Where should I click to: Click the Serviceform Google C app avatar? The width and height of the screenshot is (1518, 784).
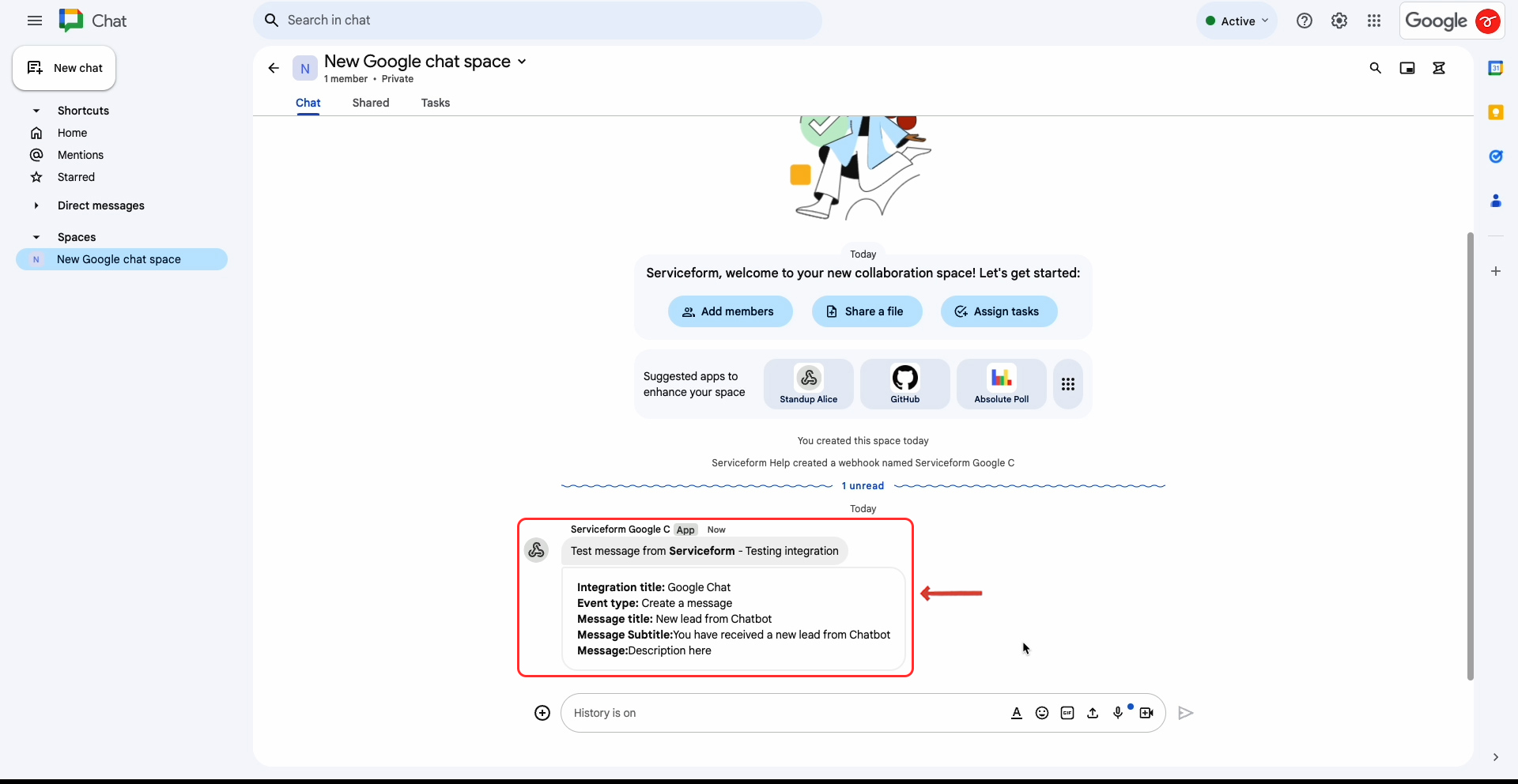[x=537, y=550]
